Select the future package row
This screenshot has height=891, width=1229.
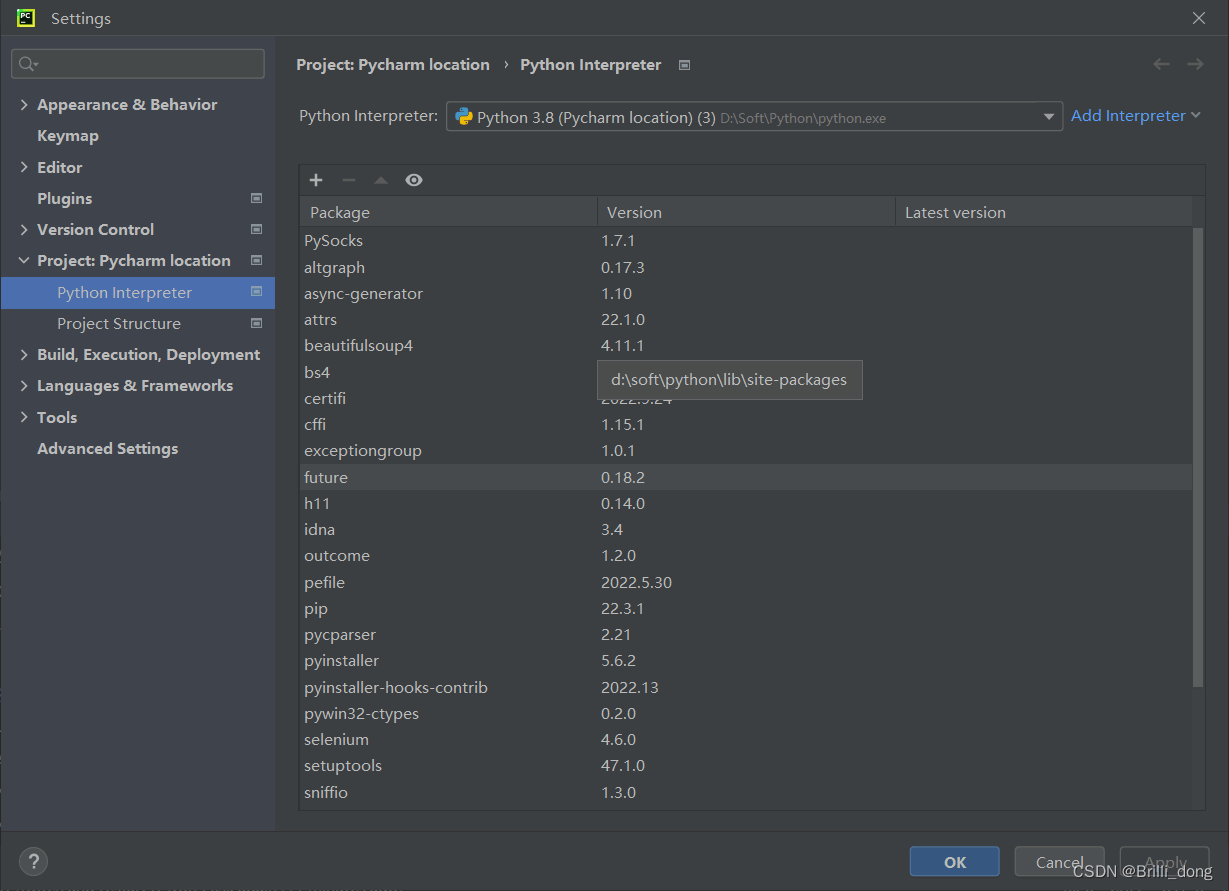(x=746, y=477)
